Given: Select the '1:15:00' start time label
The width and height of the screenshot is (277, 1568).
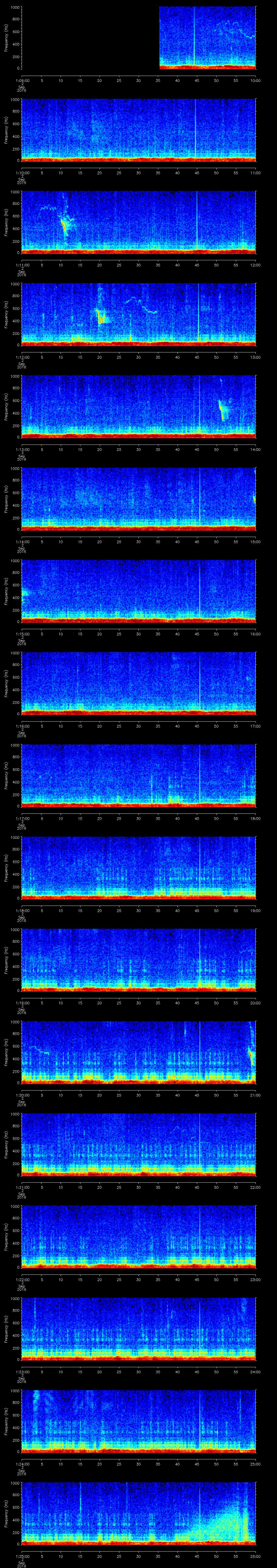Looking at the screenshot, I should (22, 634).
